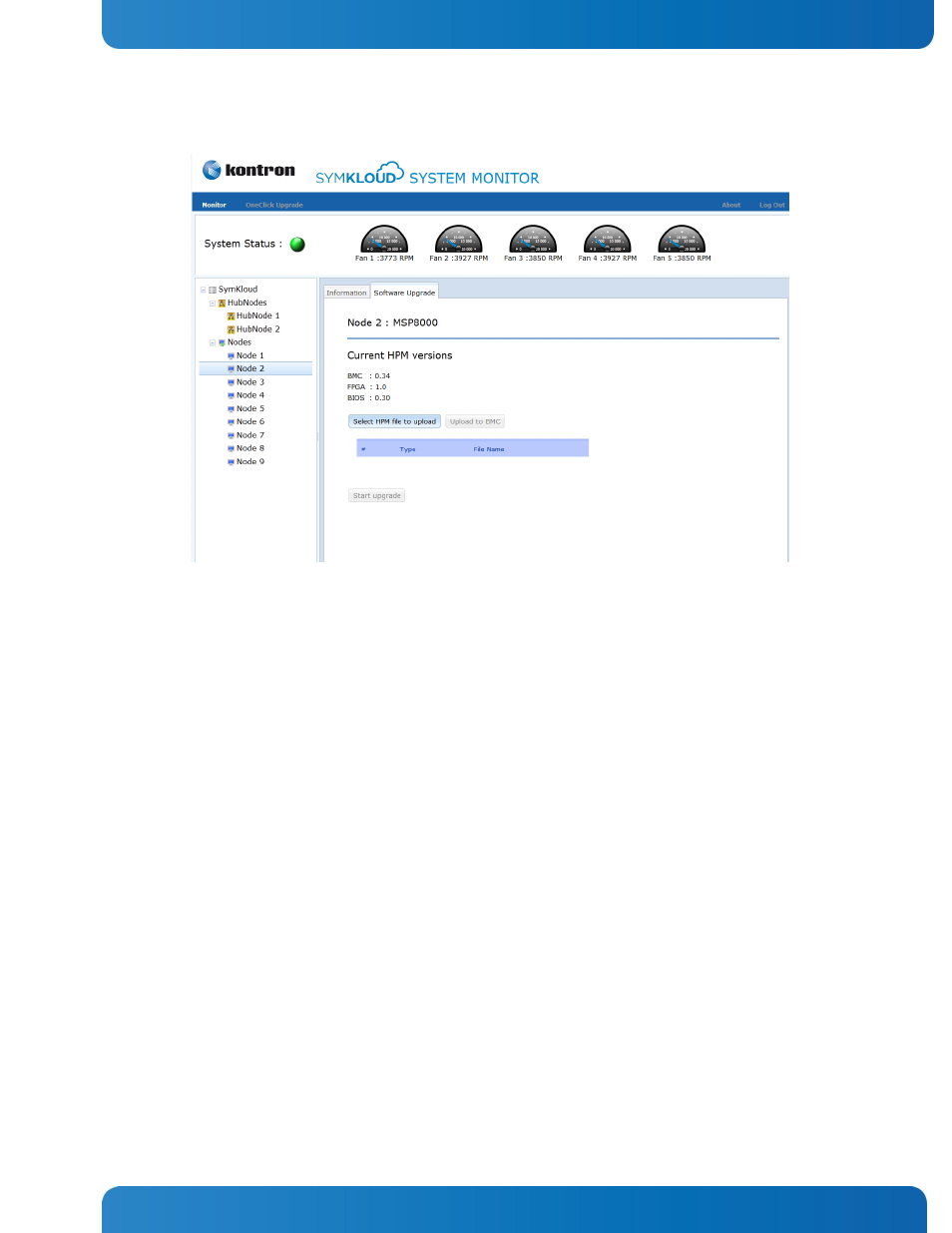Click the Nodes group icon
The height and width of the screenshot is (1233, 952).
pos(222,342)
